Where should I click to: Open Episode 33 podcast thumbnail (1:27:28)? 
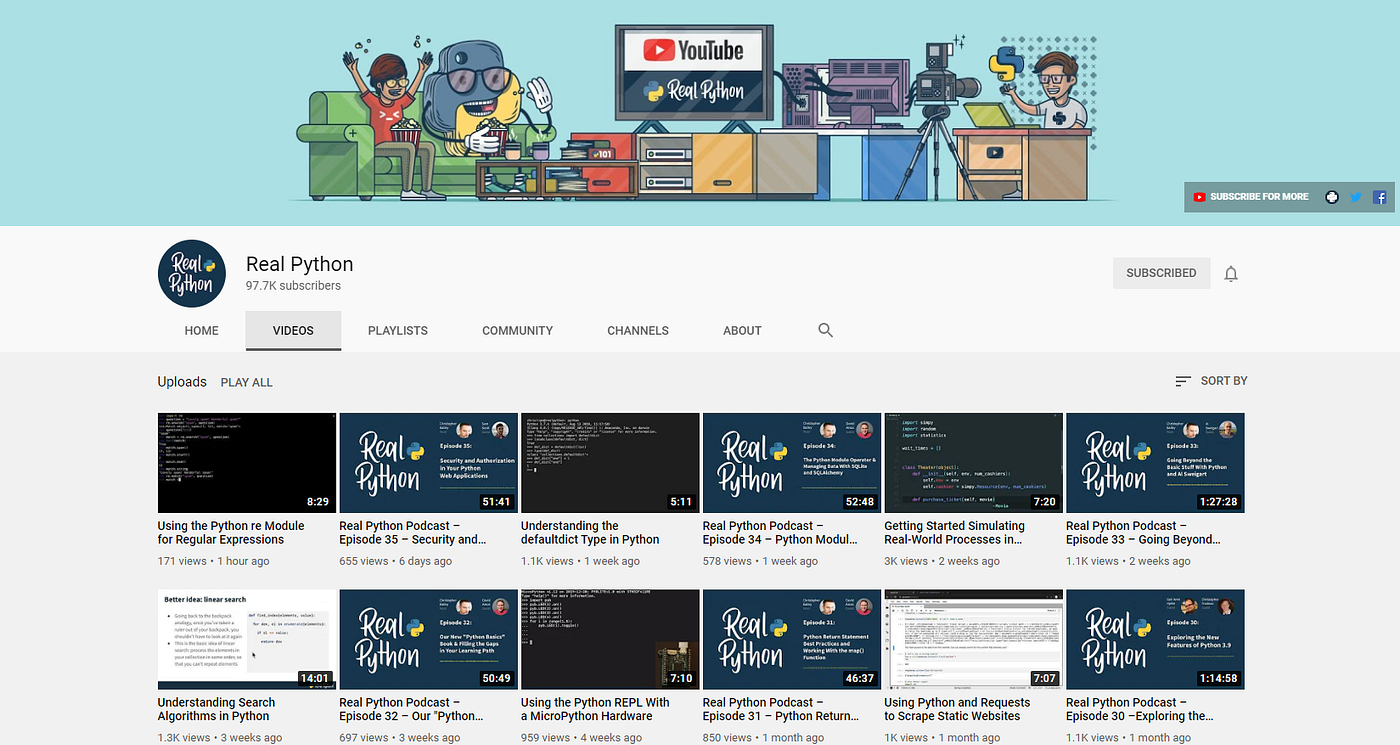click(x=1155, y=463)
